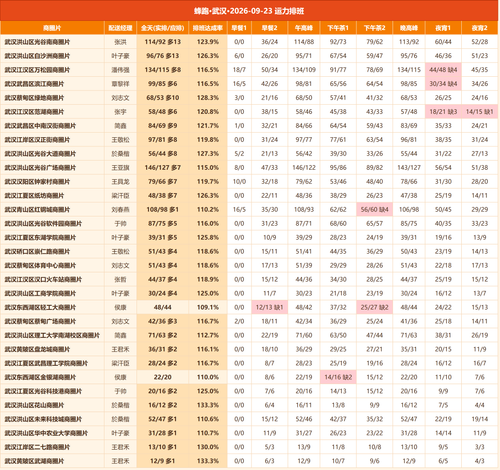Viewport: 500px width, 470px height.
Task: Click the 下午茶2 column header
Action: [374, 28]
